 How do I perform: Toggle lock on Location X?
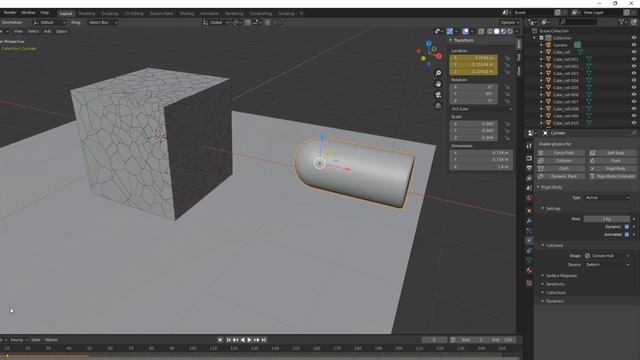tap(507, 58)
